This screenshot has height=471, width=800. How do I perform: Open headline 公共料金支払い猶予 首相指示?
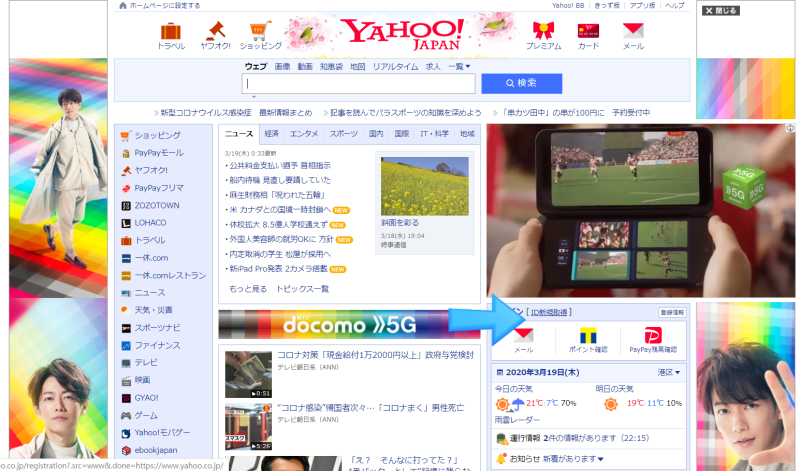point(280,165)
